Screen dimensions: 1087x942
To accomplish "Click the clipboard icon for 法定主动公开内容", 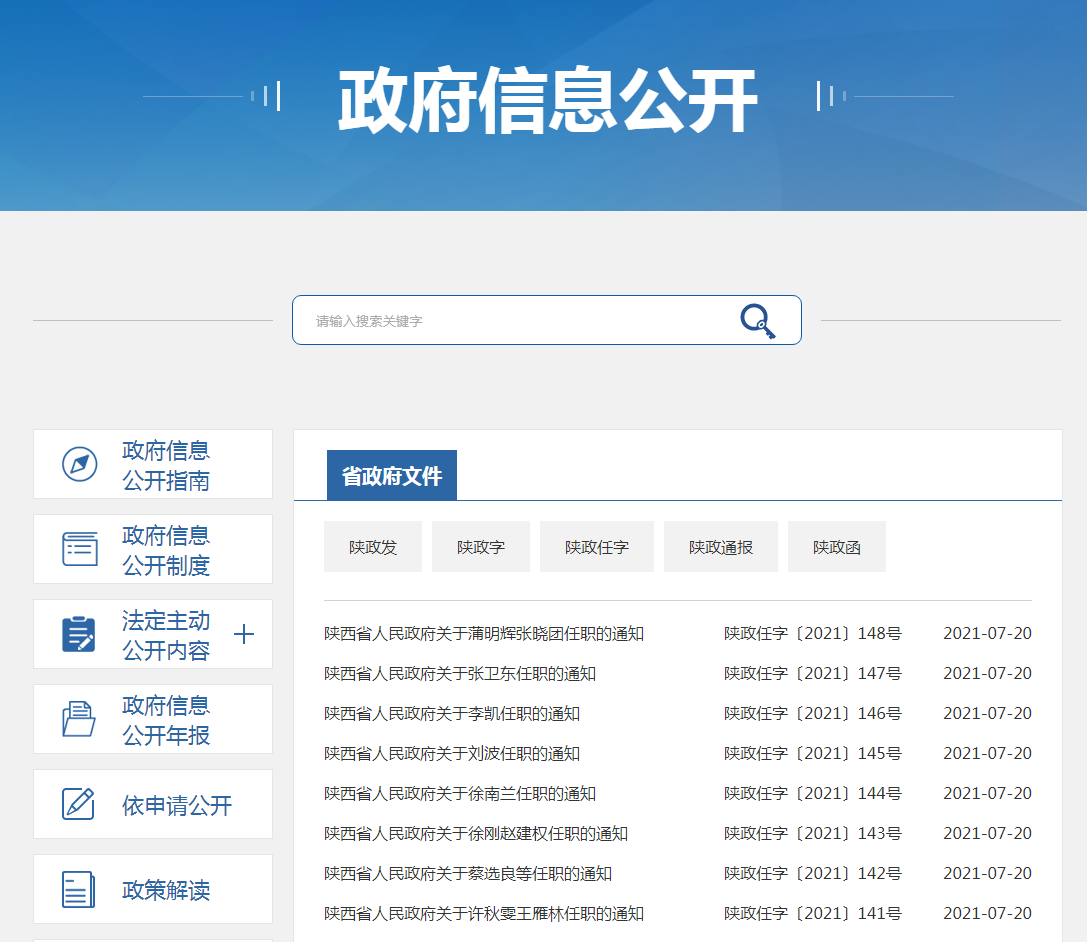I will coord(79,634).
